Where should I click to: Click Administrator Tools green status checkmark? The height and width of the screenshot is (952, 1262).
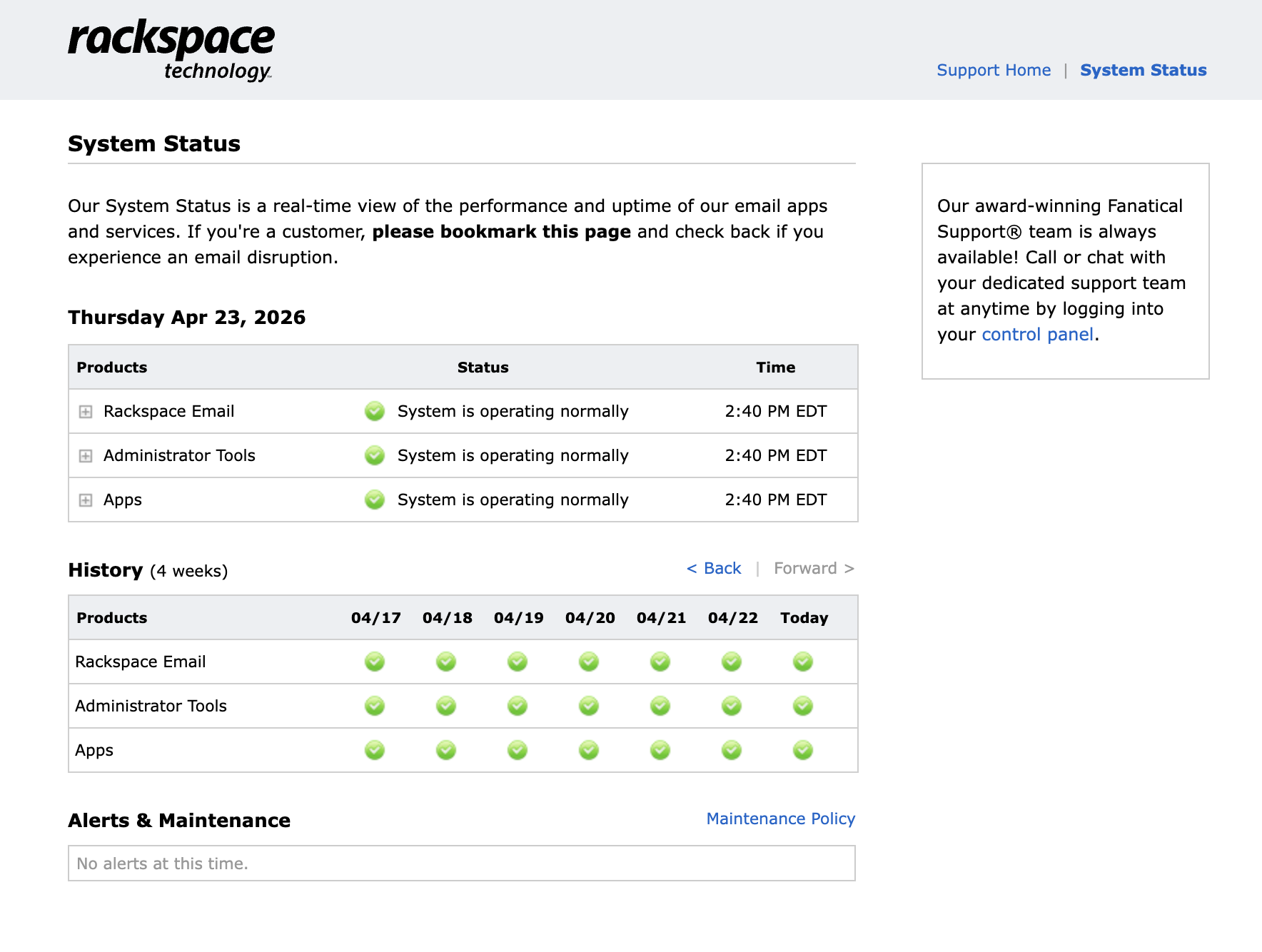pyautogui.click(x=375, y=455)
